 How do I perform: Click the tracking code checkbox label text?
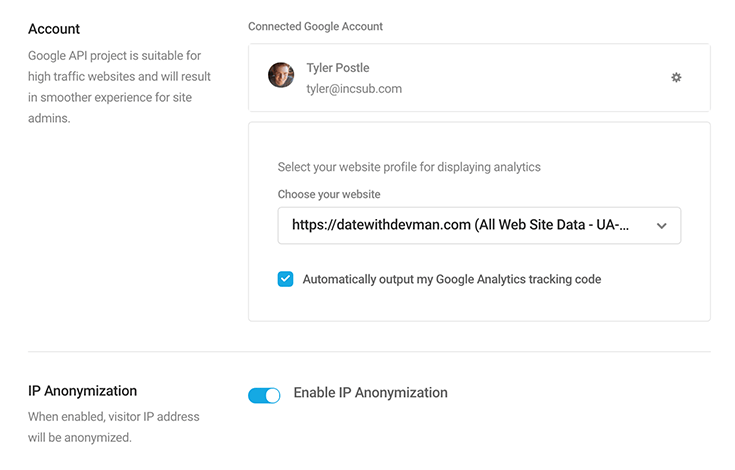point(451,279)
